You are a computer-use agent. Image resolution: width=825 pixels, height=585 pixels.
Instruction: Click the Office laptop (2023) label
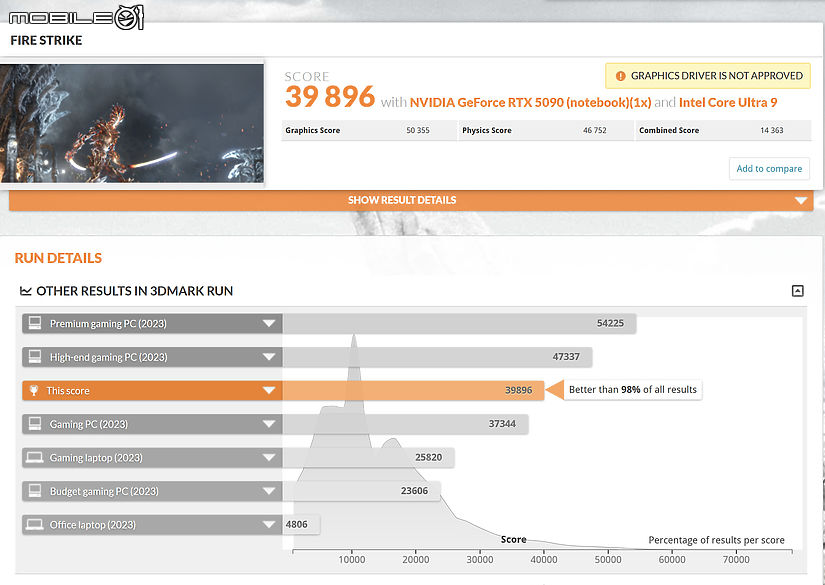[x=93, y=525]
